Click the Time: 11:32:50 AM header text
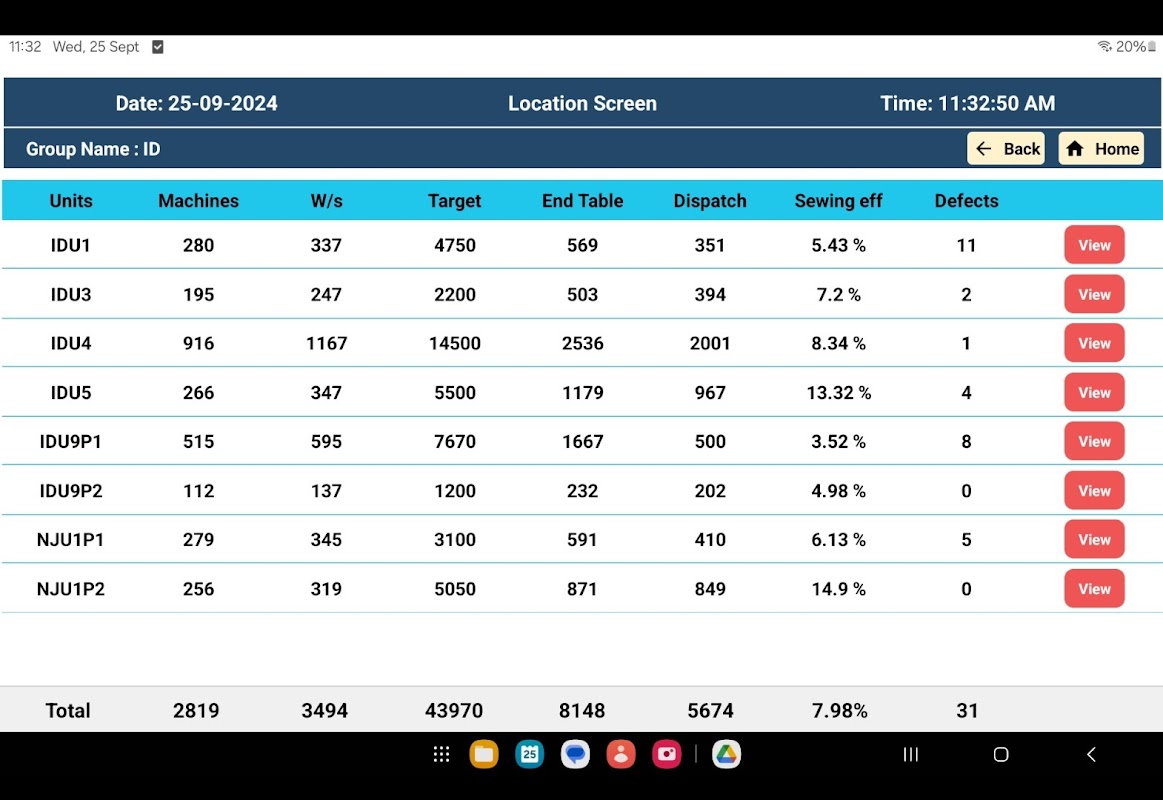 click(x=967, y=103)
